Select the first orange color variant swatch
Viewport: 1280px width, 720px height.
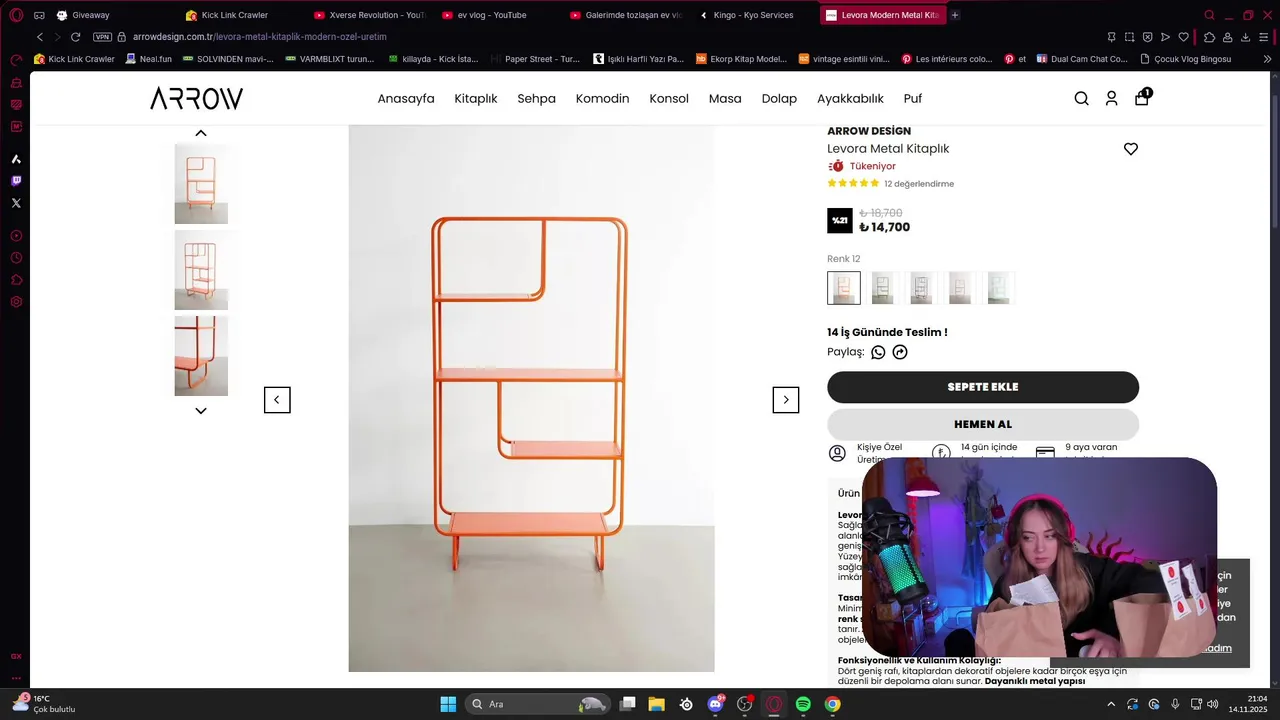click(x=844, y=288)
